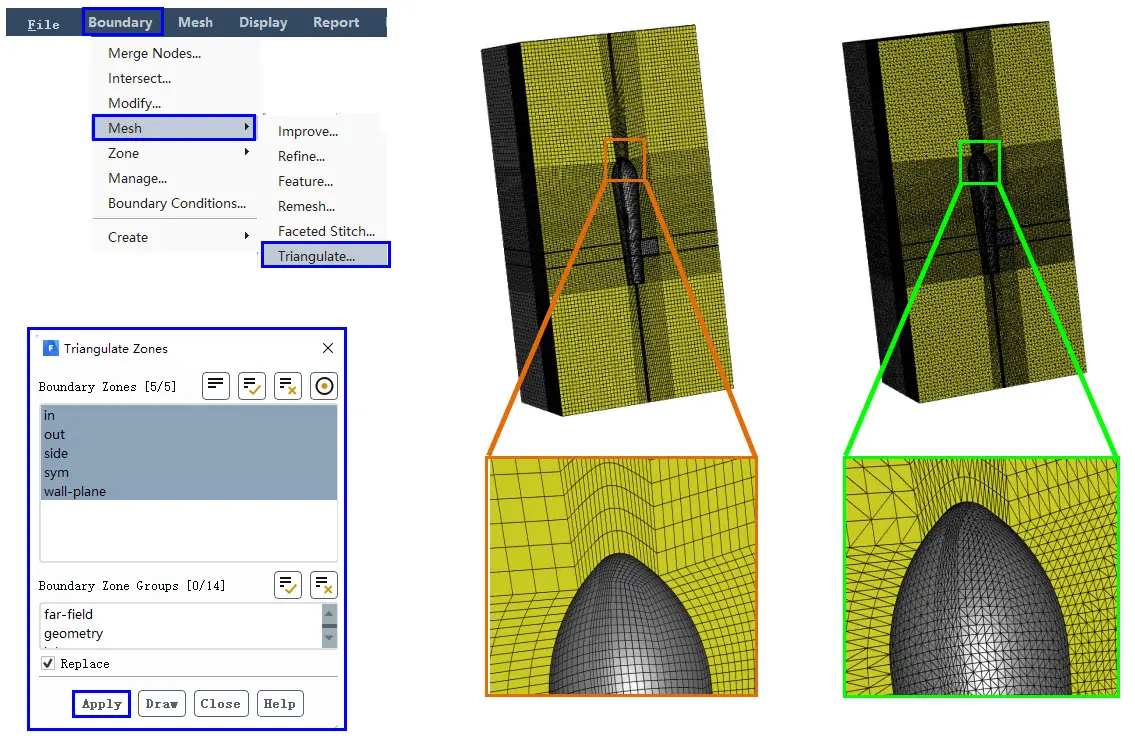This screenshot has height=740, width=1135.
Task: Open the Display menu
Action: 263,22
